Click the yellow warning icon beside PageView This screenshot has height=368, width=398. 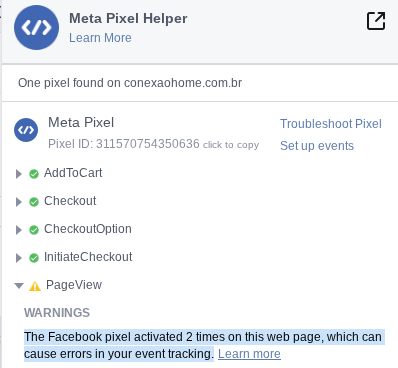click(x=35, y=286)
